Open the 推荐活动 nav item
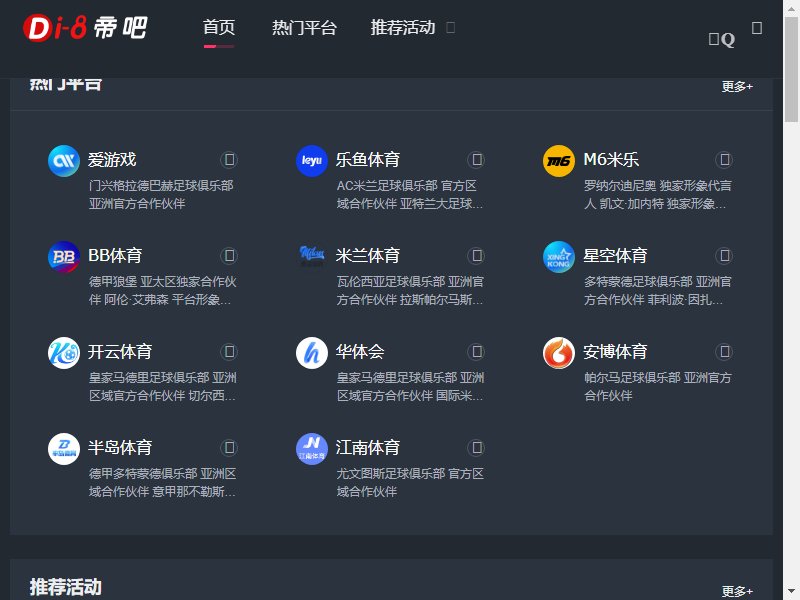This screenshot has height=600, width=800. tap(403, 28)
